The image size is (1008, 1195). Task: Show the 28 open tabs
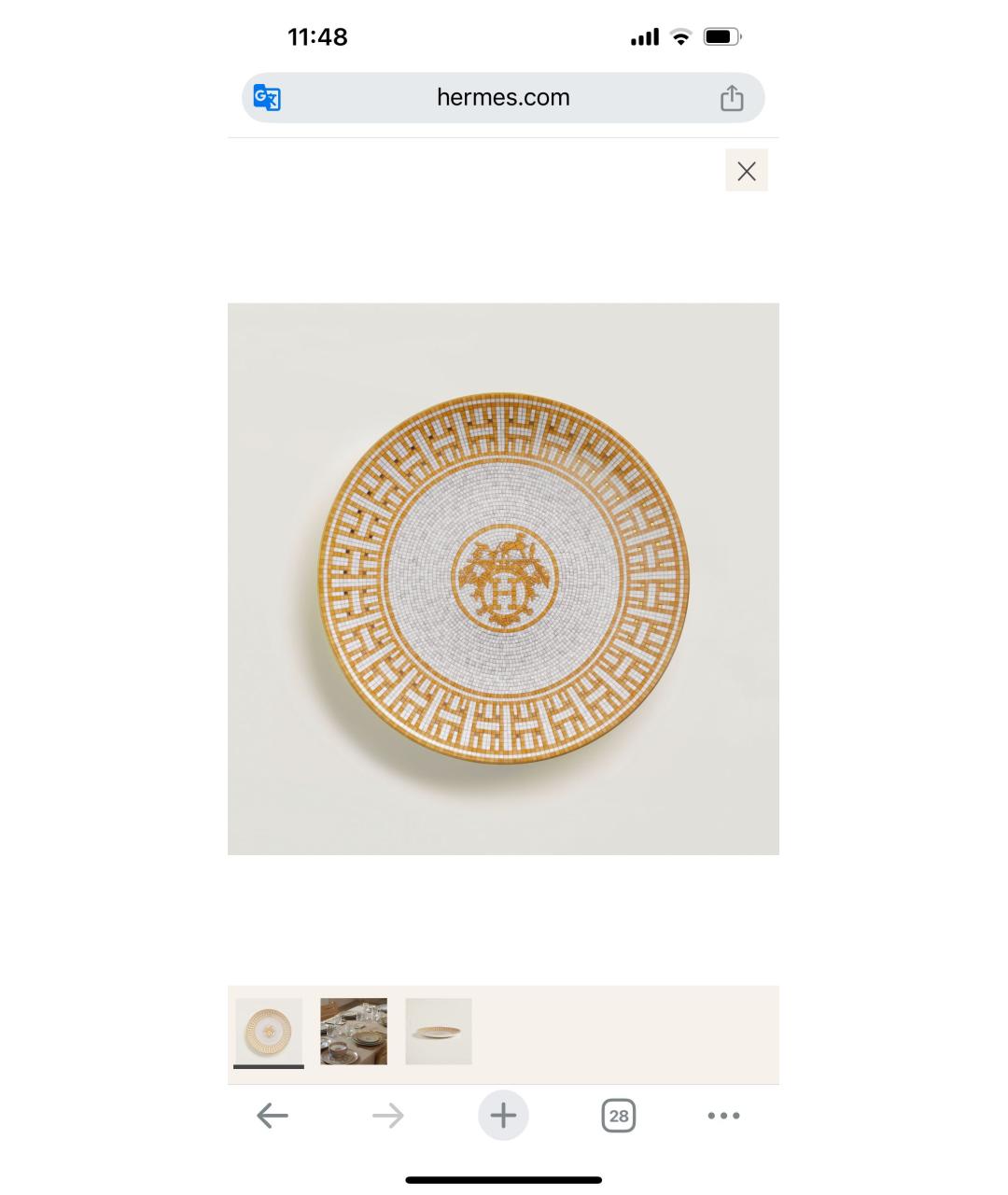tap(618, 1116)
